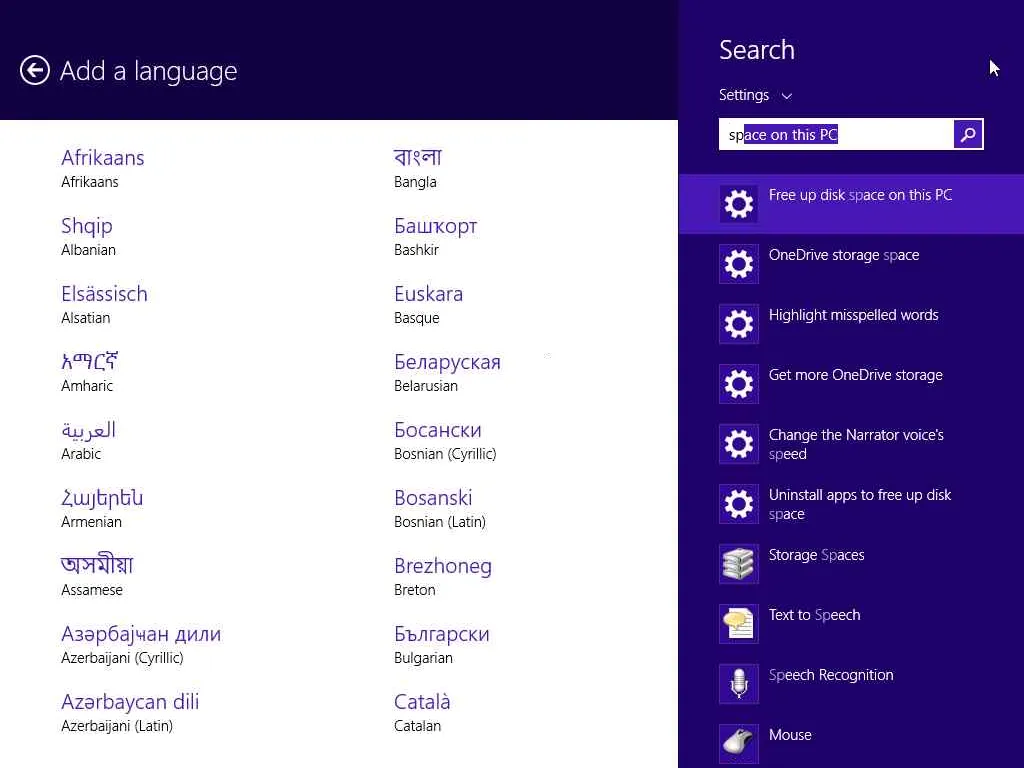Open Uninstall apps to free up disk space
This screenshot has height=768, width=1024.
click(852, 505)
